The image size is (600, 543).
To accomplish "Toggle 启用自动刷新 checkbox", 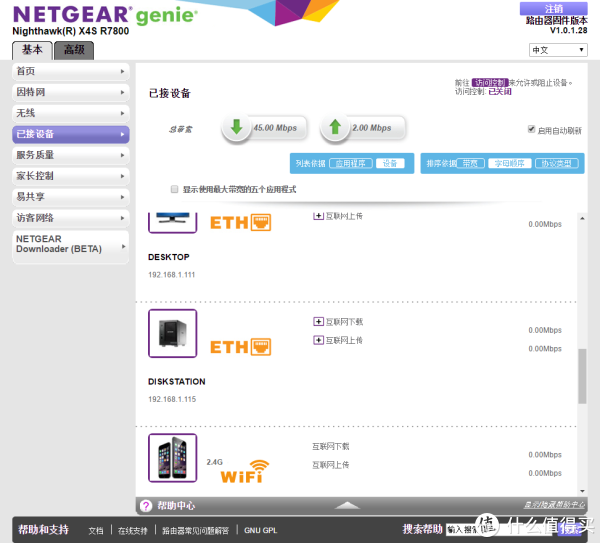I will [x=531, y=129].
